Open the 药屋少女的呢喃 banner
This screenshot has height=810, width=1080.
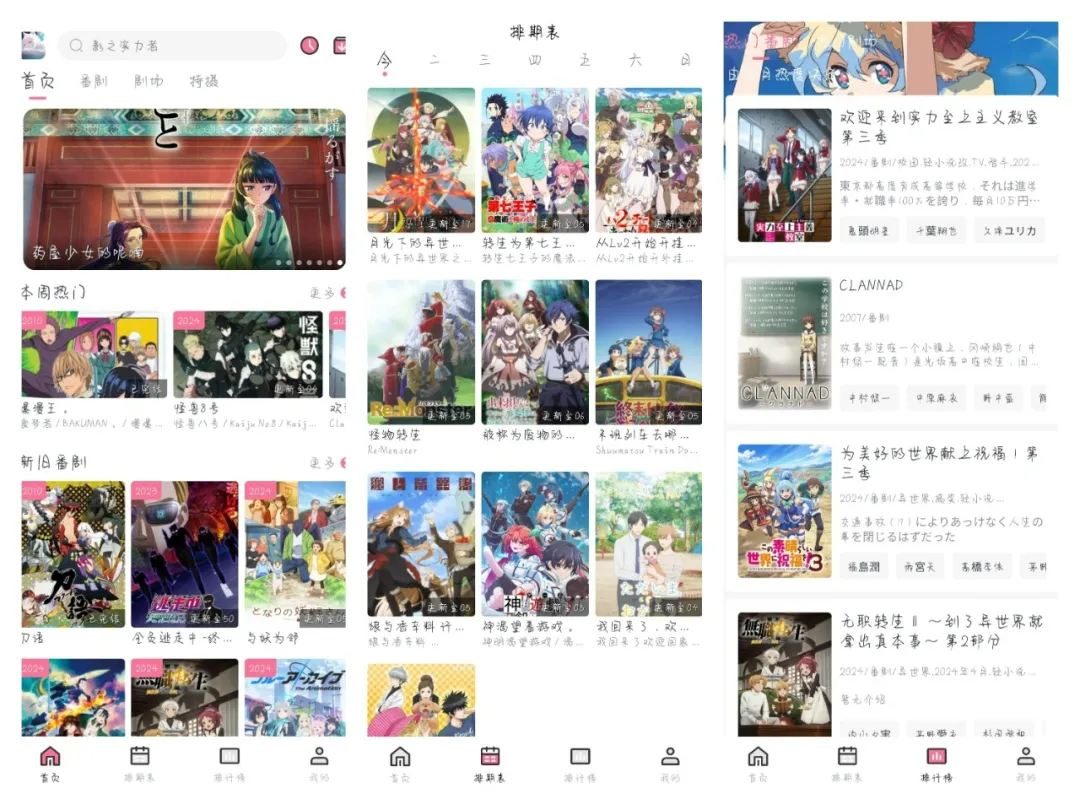(184, 189)
